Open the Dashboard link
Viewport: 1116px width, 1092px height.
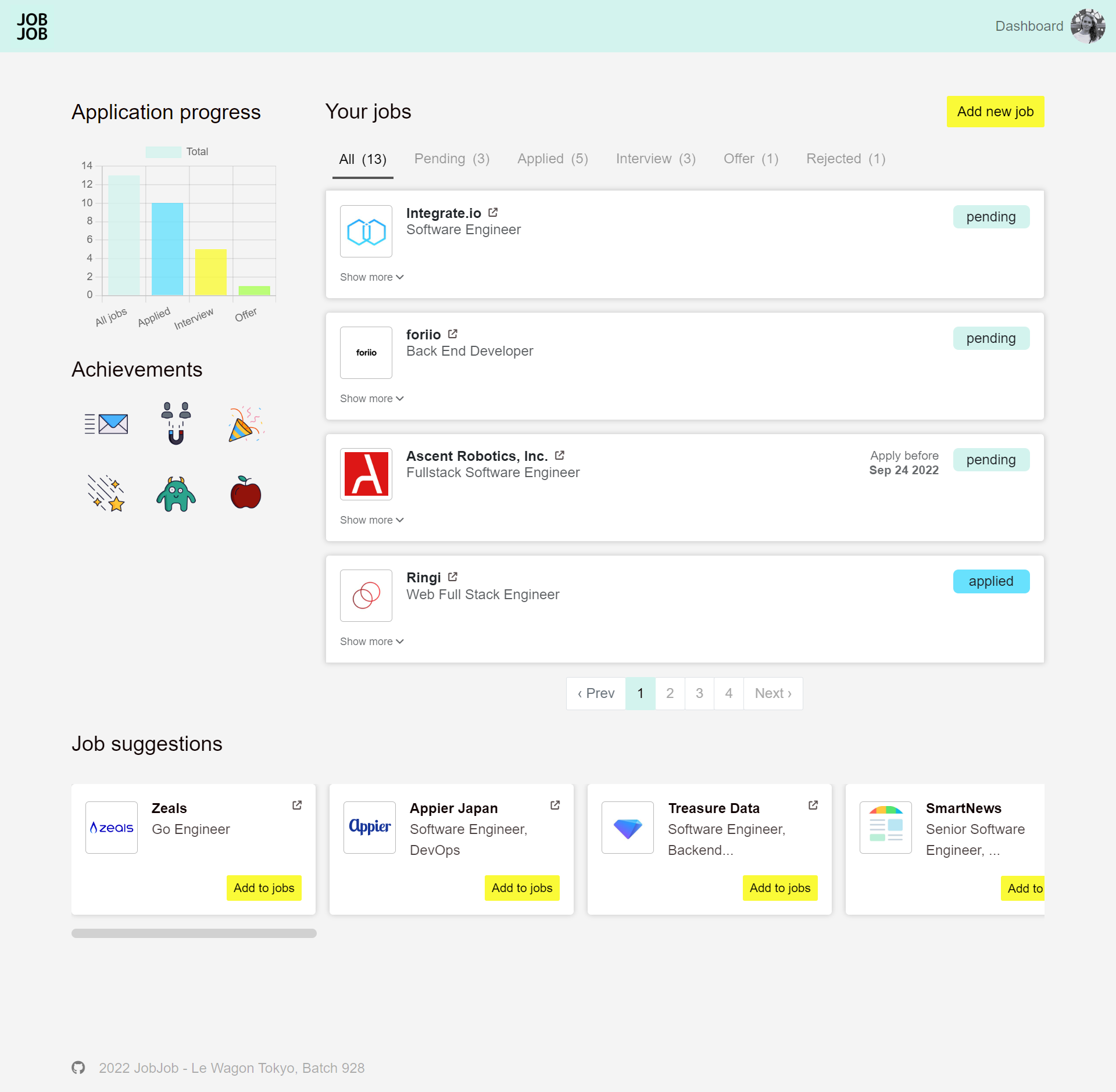[x=1028, y=26]
